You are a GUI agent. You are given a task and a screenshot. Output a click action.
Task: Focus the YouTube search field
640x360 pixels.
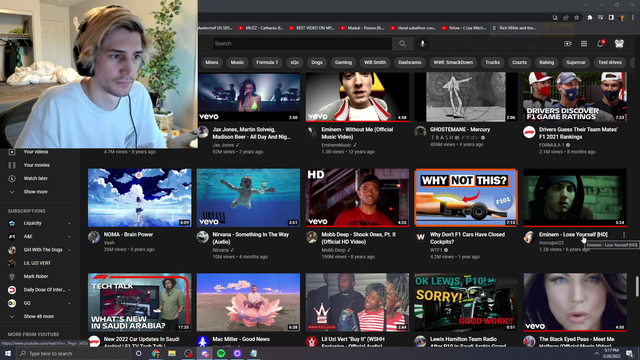coord(302,44)
